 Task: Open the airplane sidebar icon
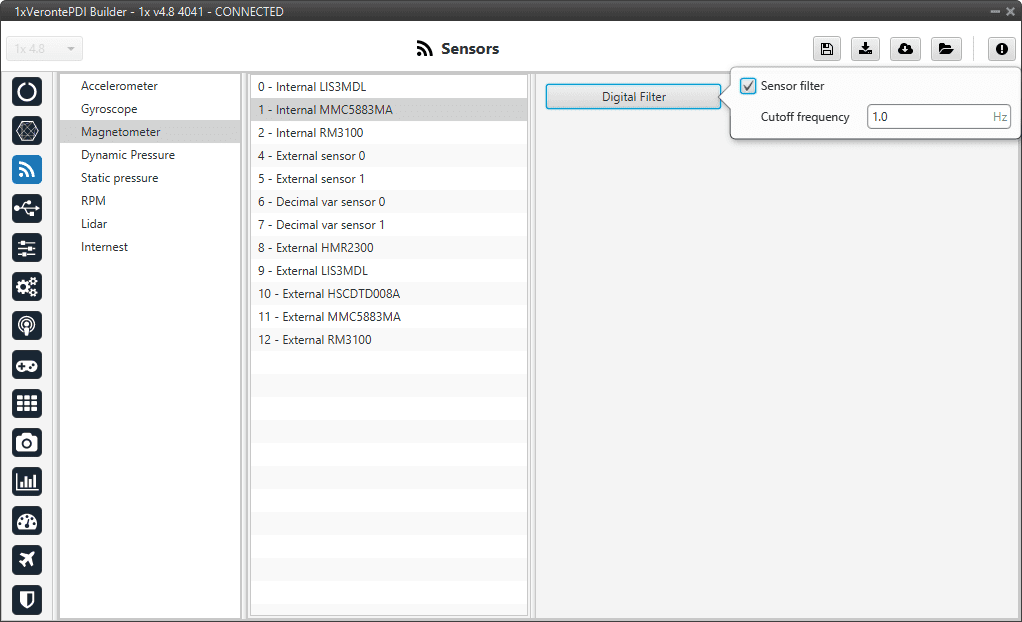pyautogui.click(x=27, y=559)
